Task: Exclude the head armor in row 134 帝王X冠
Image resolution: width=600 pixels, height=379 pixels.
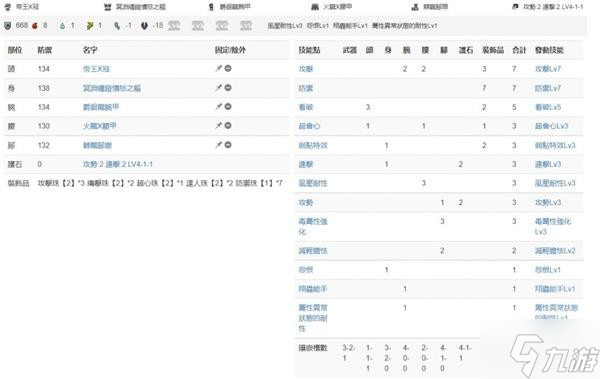Action: (x=228, y=69)
